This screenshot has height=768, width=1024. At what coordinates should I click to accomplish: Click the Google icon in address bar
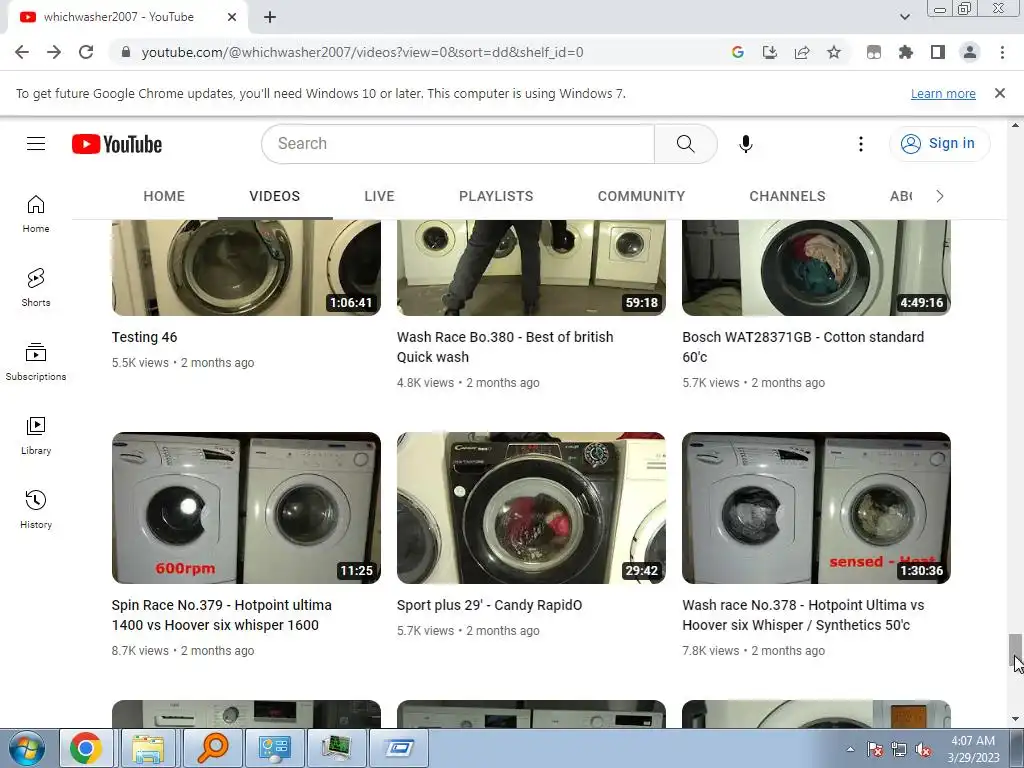tap(738, 52)
